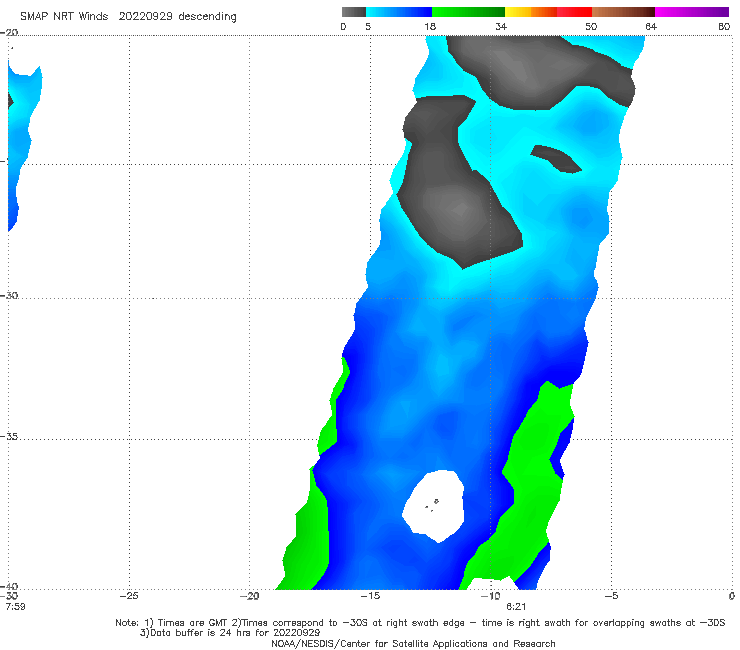The width and height of the screenshot is (740, 650).
Task: Select the title text 'SMAP NRT Winds'
Action: tap(64, 17)
